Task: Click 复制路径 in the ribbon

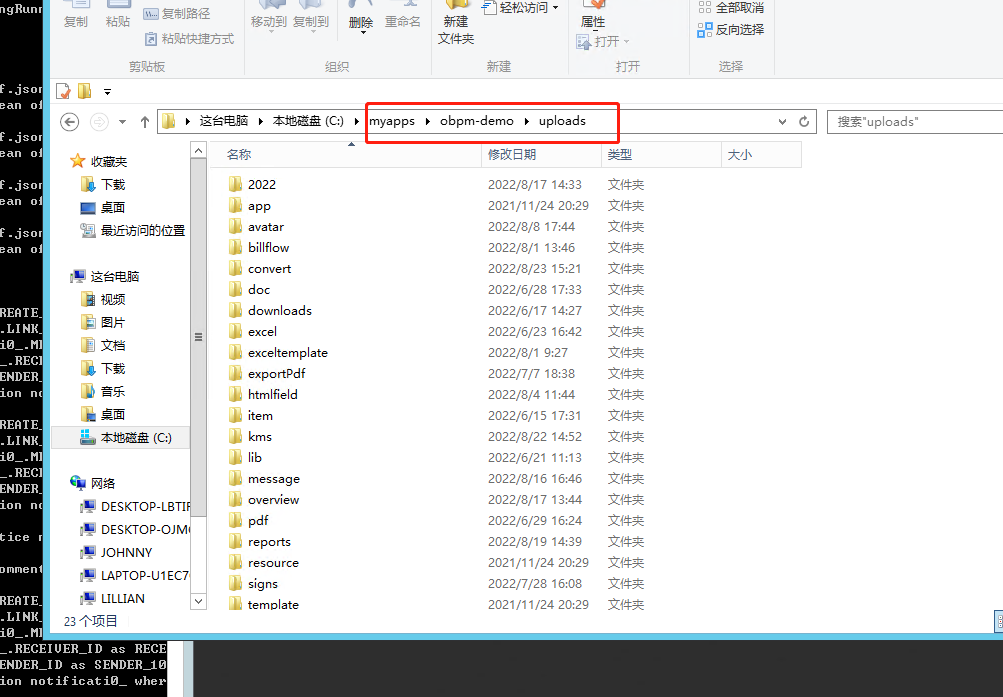Action: (x=177, y=13)
